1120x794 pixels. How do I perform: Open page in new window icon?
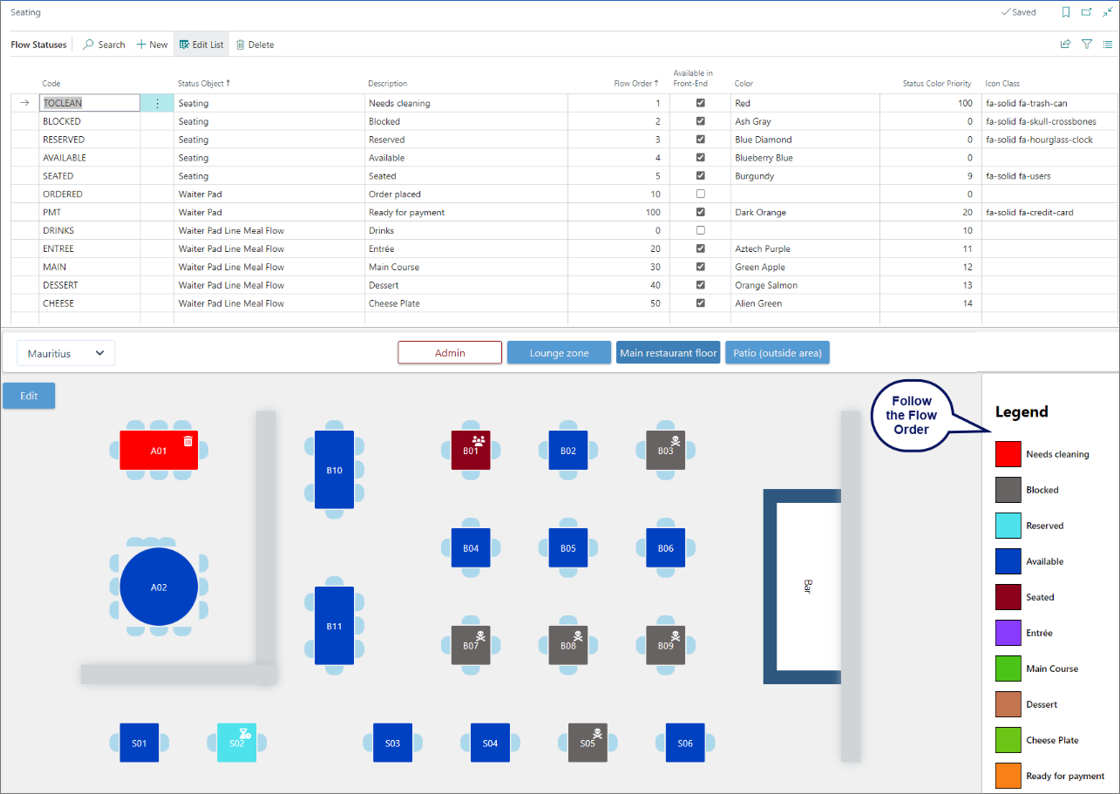[1086, 12]
